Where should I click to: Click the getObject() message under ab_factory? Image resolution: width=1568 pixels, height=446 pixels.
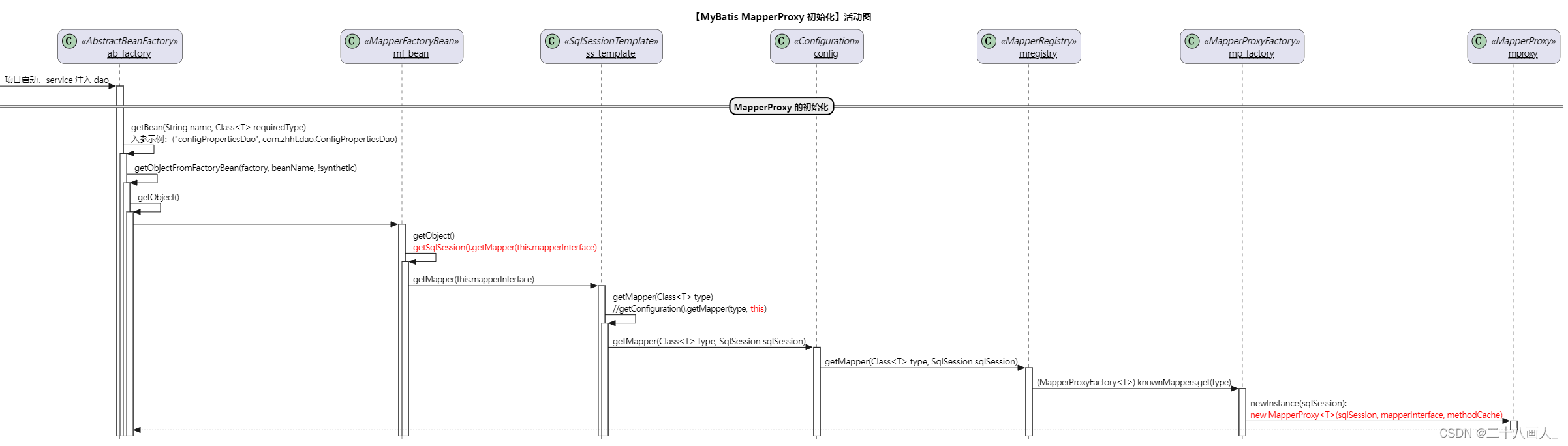pos(159,197)
